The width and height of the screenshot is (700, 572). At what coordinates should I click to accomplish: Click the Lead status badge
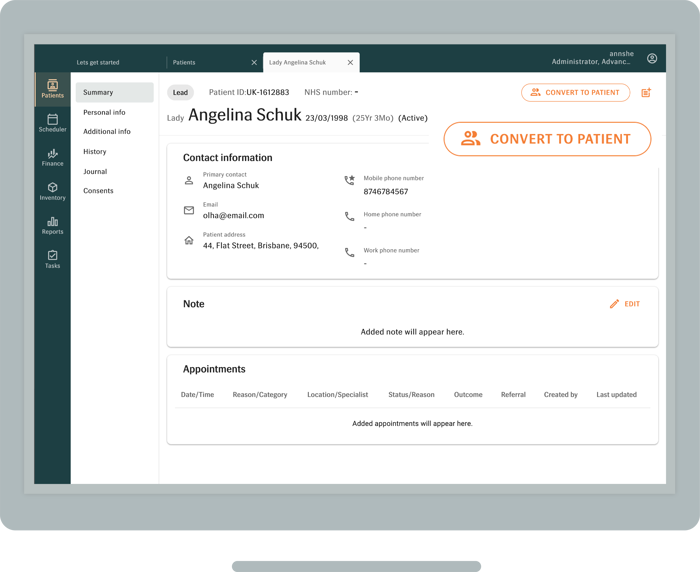pyautogui.click(x=180, y=92)
